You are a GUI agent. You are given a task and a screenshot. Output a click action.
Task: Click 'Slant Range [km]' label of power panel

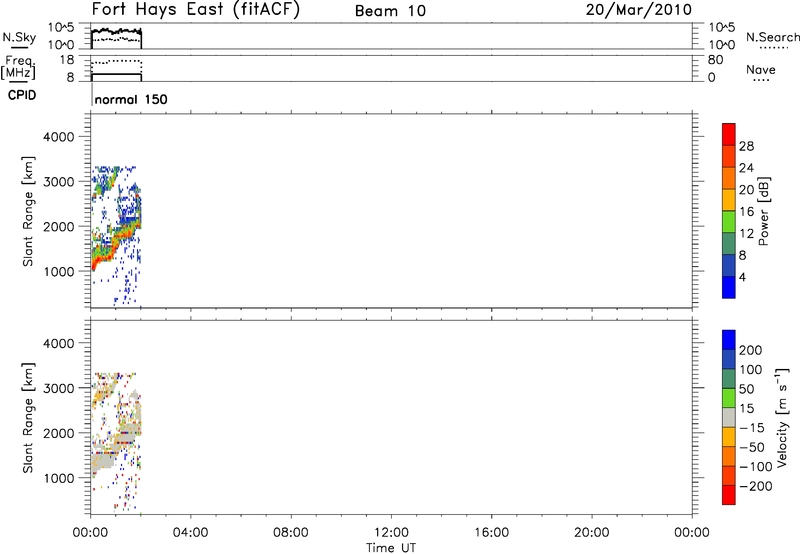pyautogui.click(x=28, y=211)
